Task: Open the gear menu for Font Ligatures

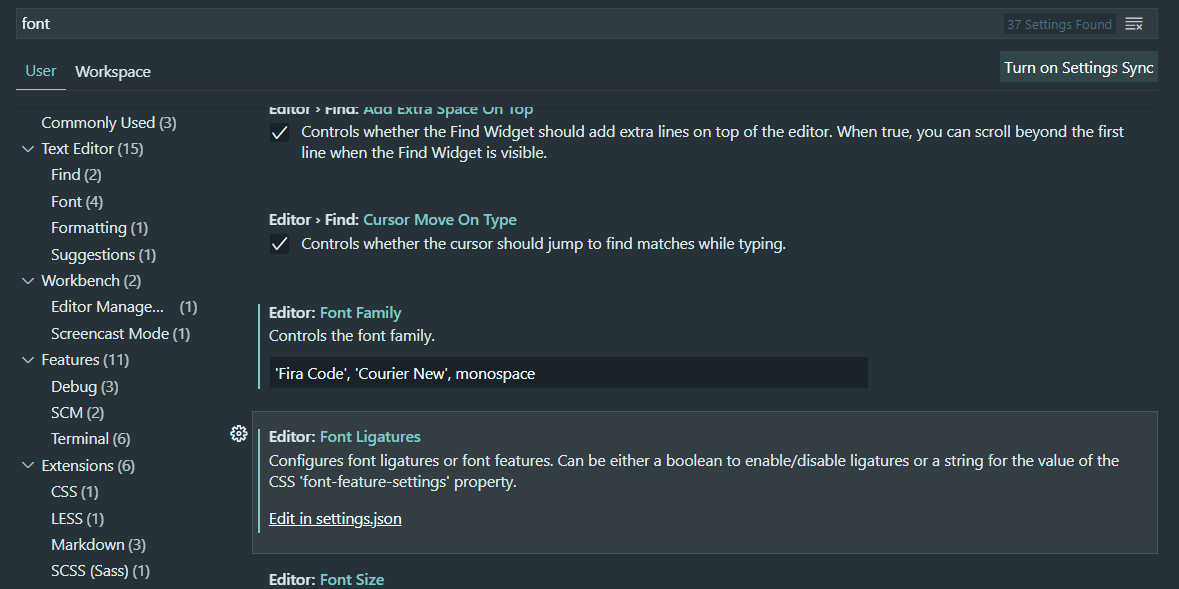Action: click(238, 433)
